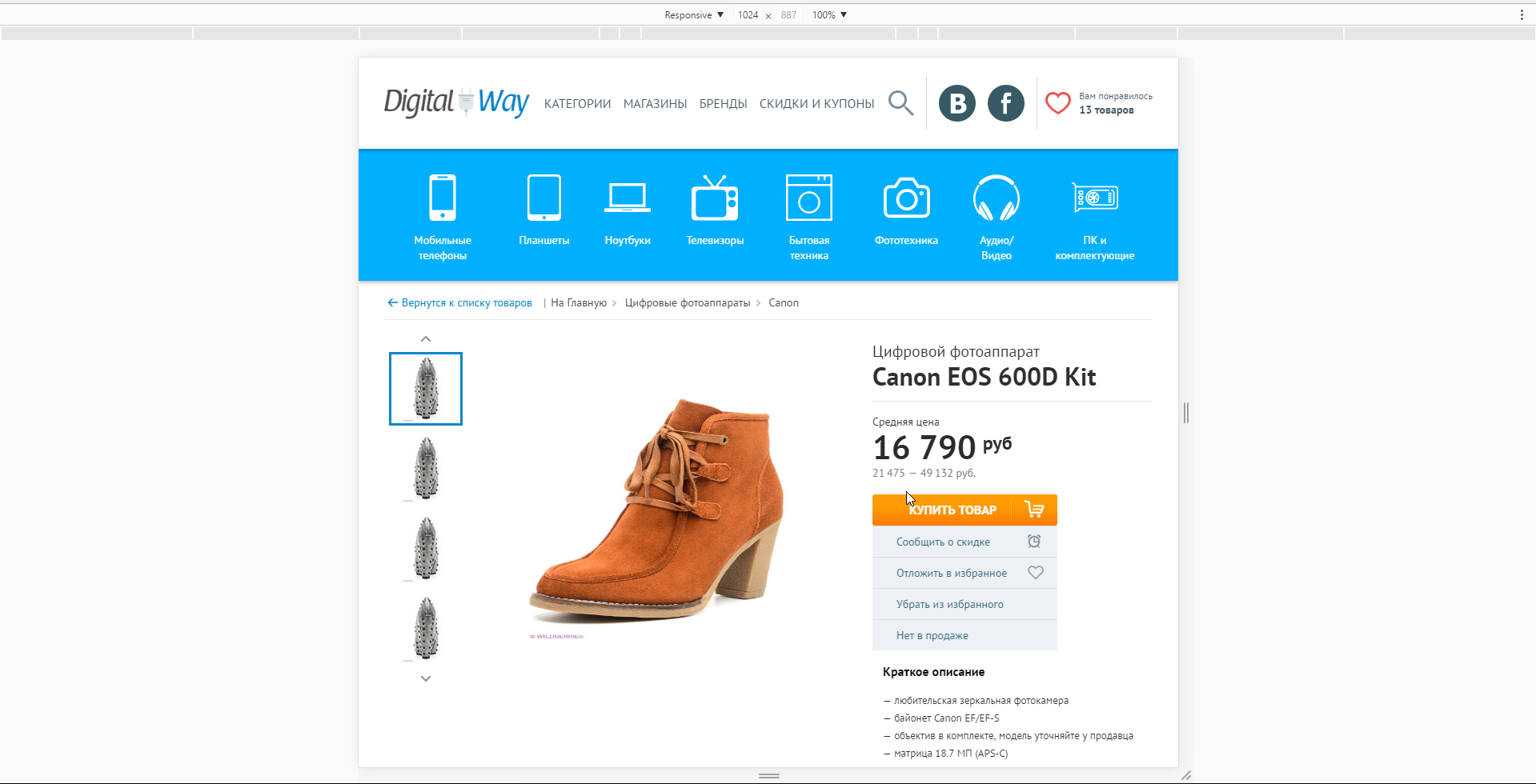The width and height of the screenshot is (1536, 784).
Task: Click the bottom viewport resize handle
Action: coord(769,776)
